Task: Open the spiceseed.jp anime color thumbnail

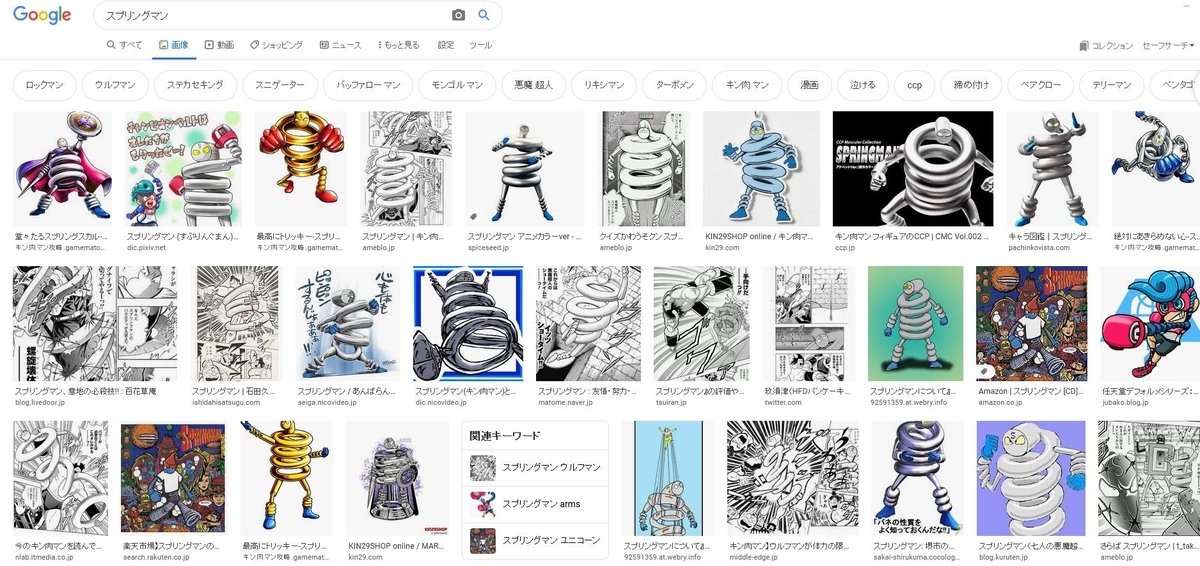Action: (526, 169)
